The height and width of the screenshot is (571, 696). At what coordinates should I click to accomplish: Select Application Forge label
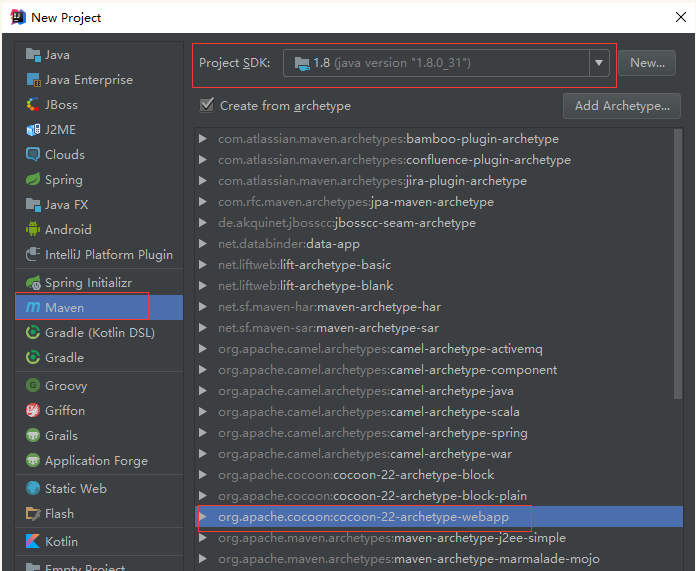pyautogui.click(x=96, y=460)
